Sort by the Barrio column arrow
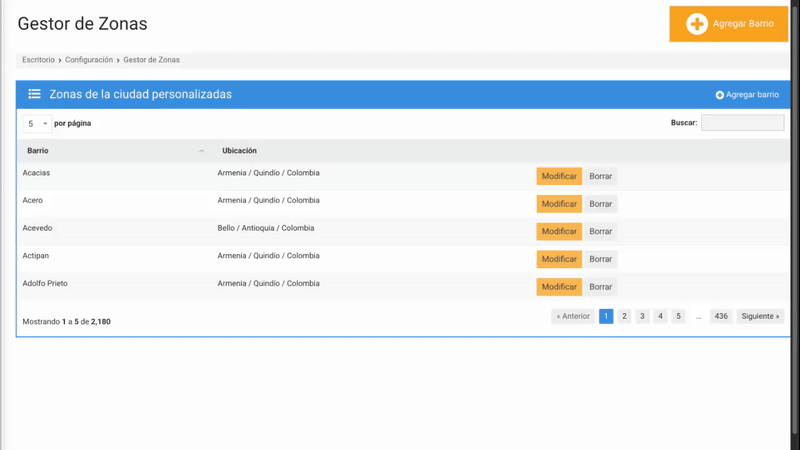Viewport: 800px width, 450px height. tap(202, 151)
